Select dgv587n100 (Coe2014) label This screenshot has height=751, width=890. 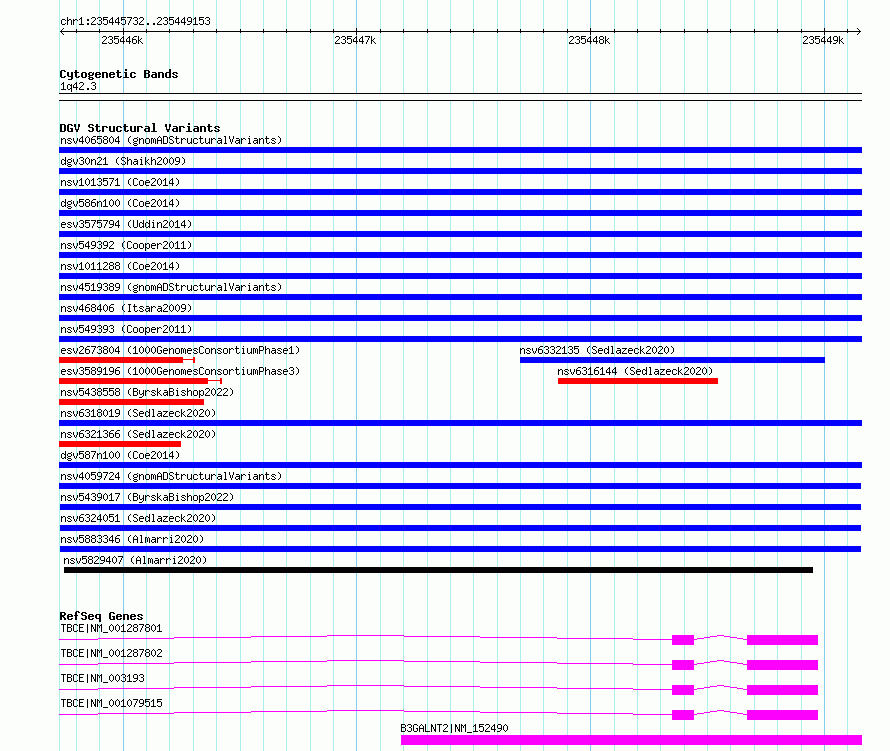pos(120,455)
